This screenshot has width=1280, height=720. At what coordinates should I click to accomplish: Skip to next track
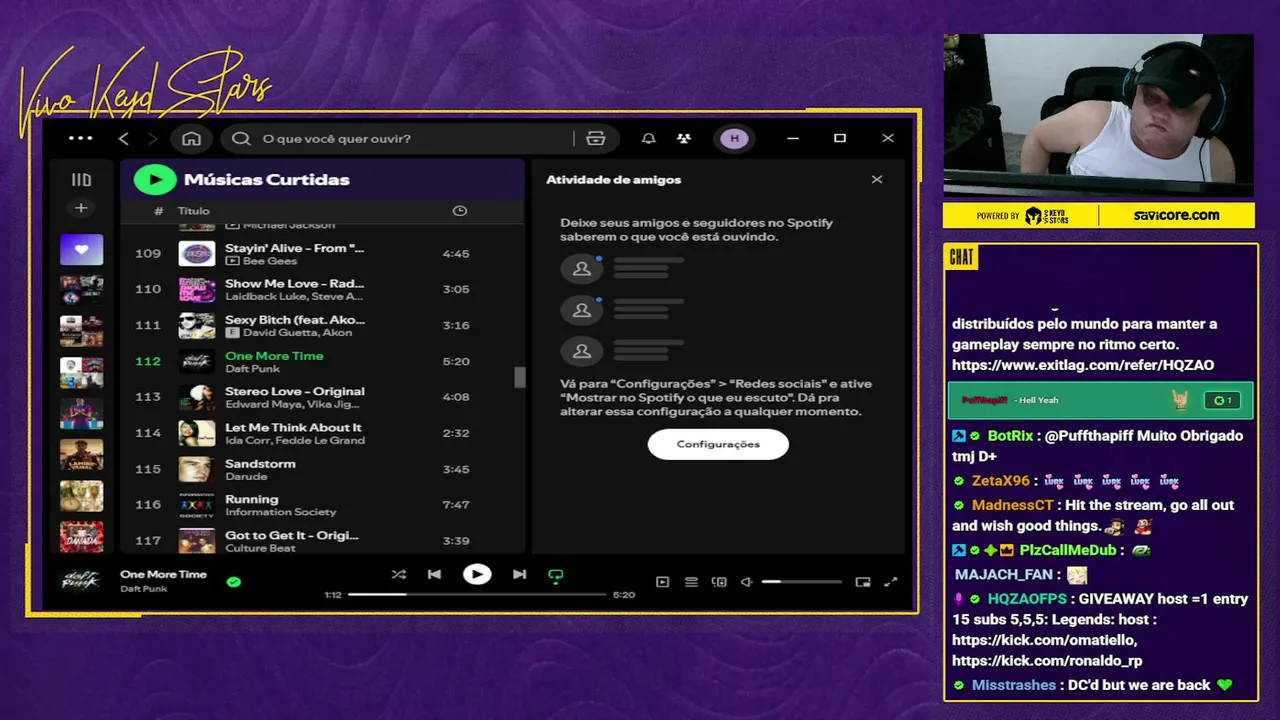tap(519, 575)
